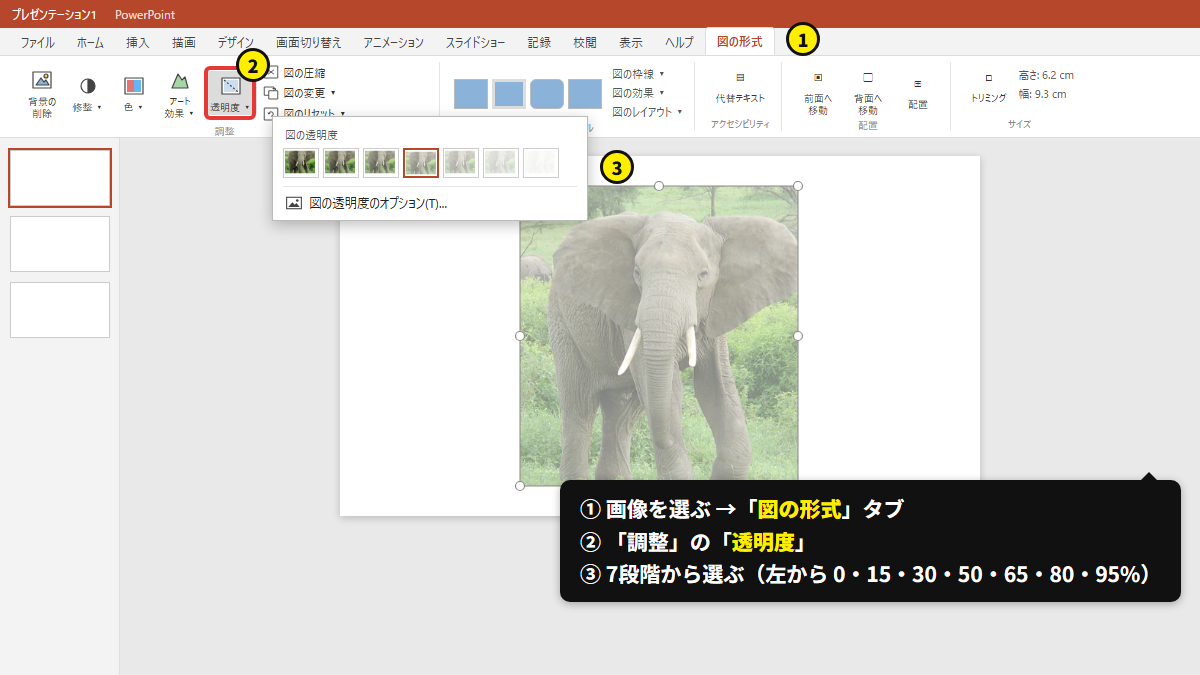Click 背面へ移動 send backward icon
Image resolution: width=1200 pixels, height=675 pixels.
click(x=868, y=77)
